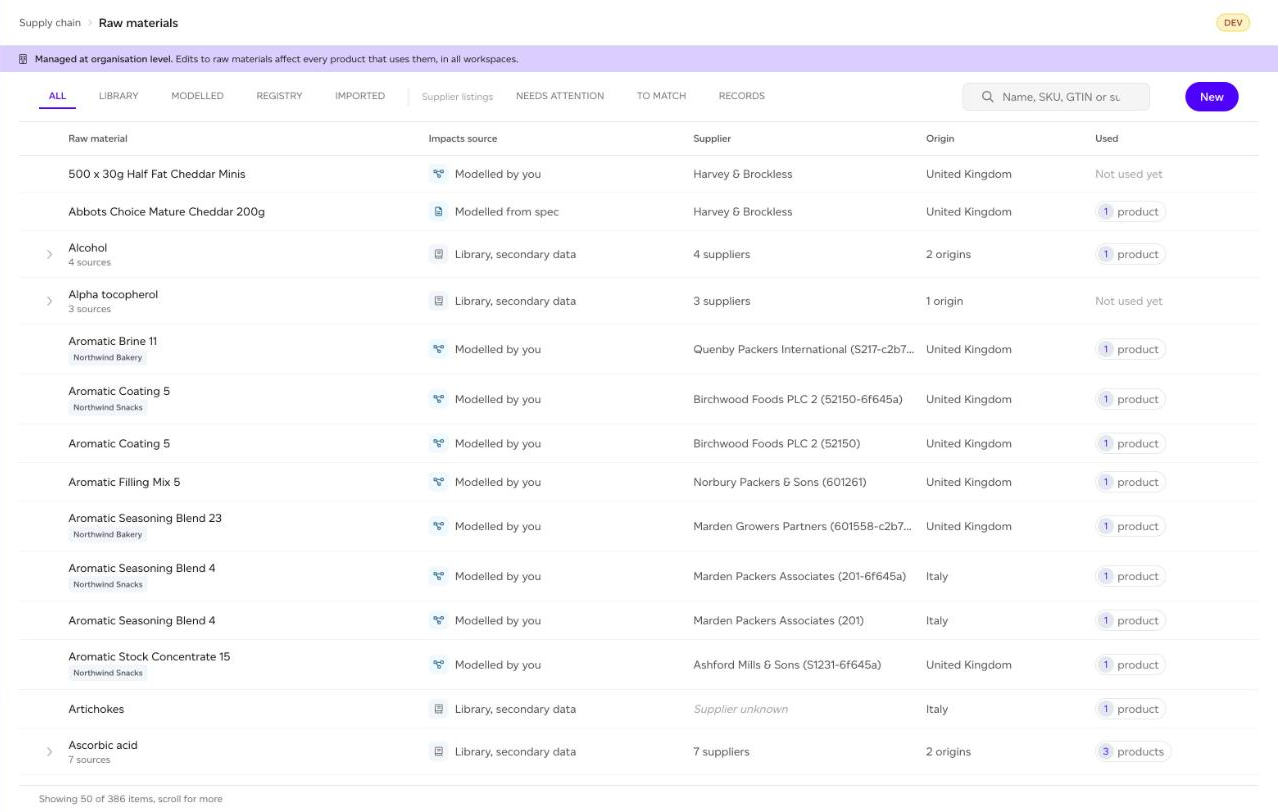
Task: Click the Supplier listings group label
Action: [457, 97]
